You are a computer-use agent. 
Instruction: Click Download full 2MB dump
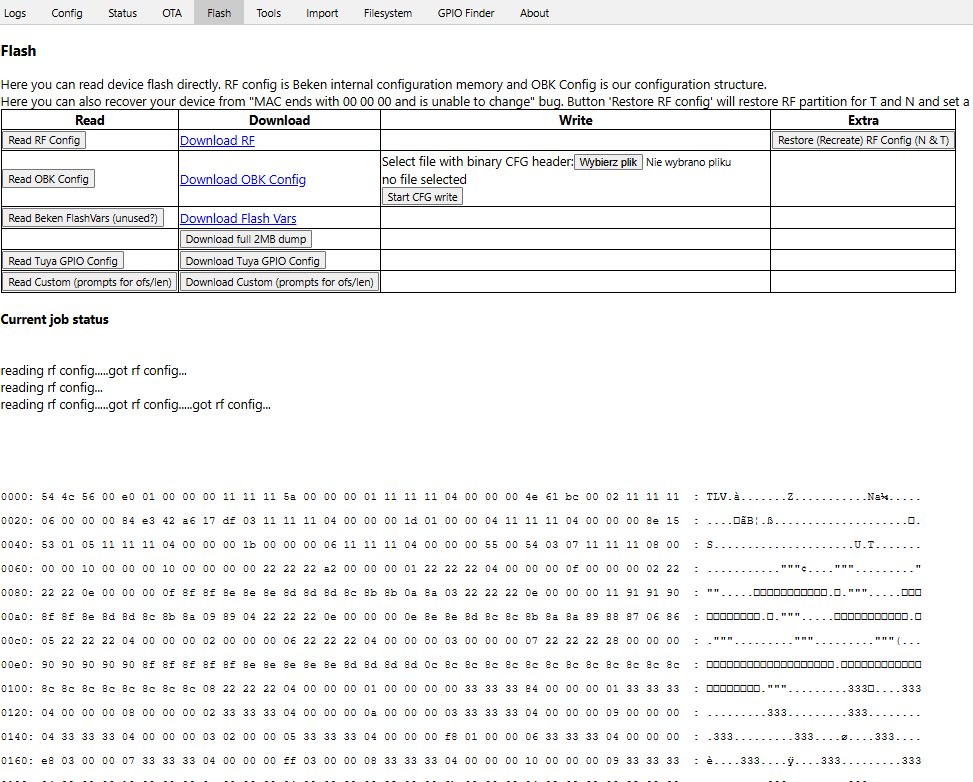point(246,239)
